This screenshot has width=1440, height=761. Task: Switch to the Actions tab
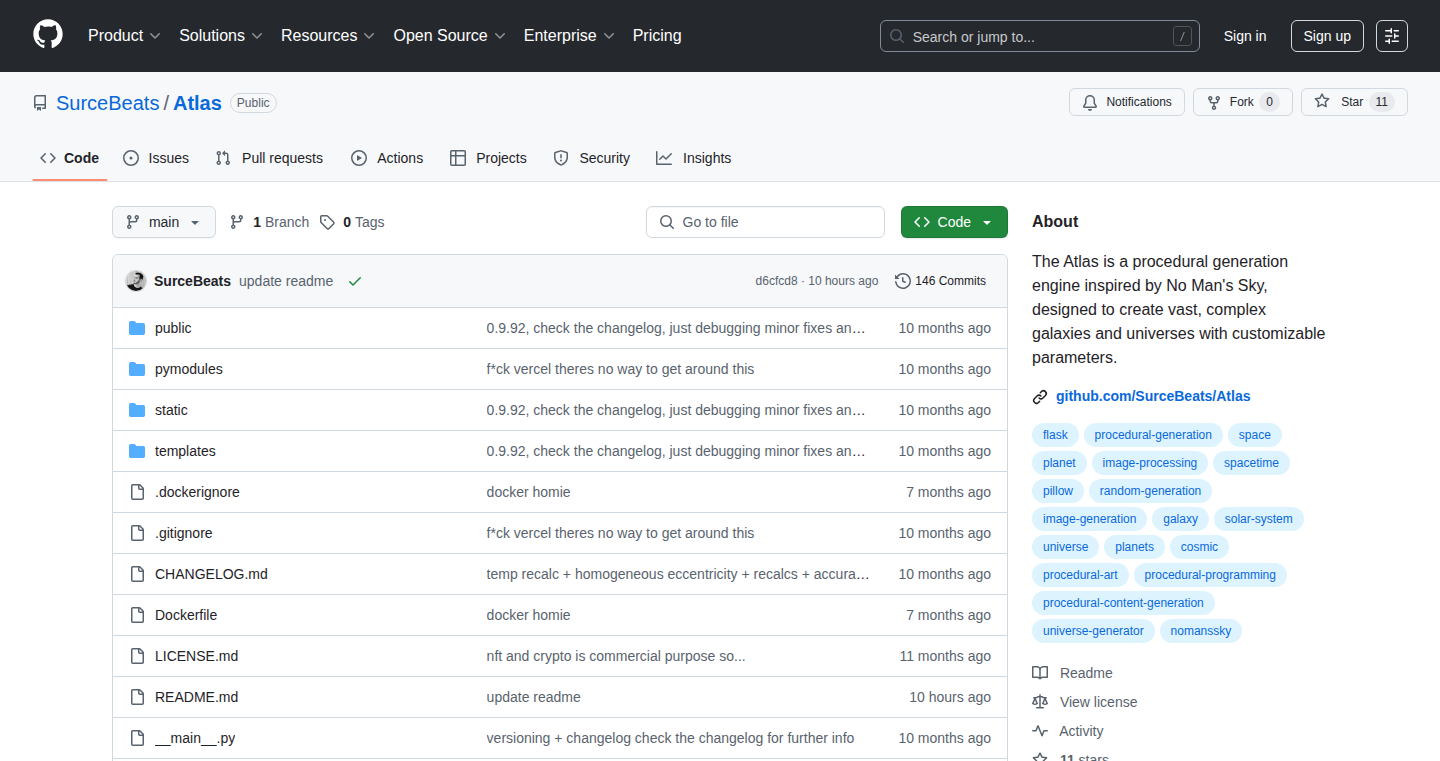pos(387,158)
